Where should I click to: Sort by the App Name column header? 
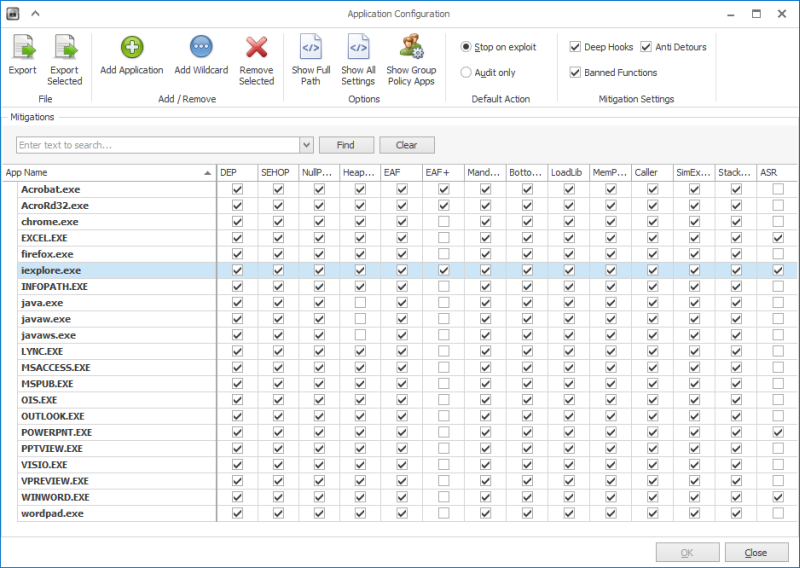point(108,173)
